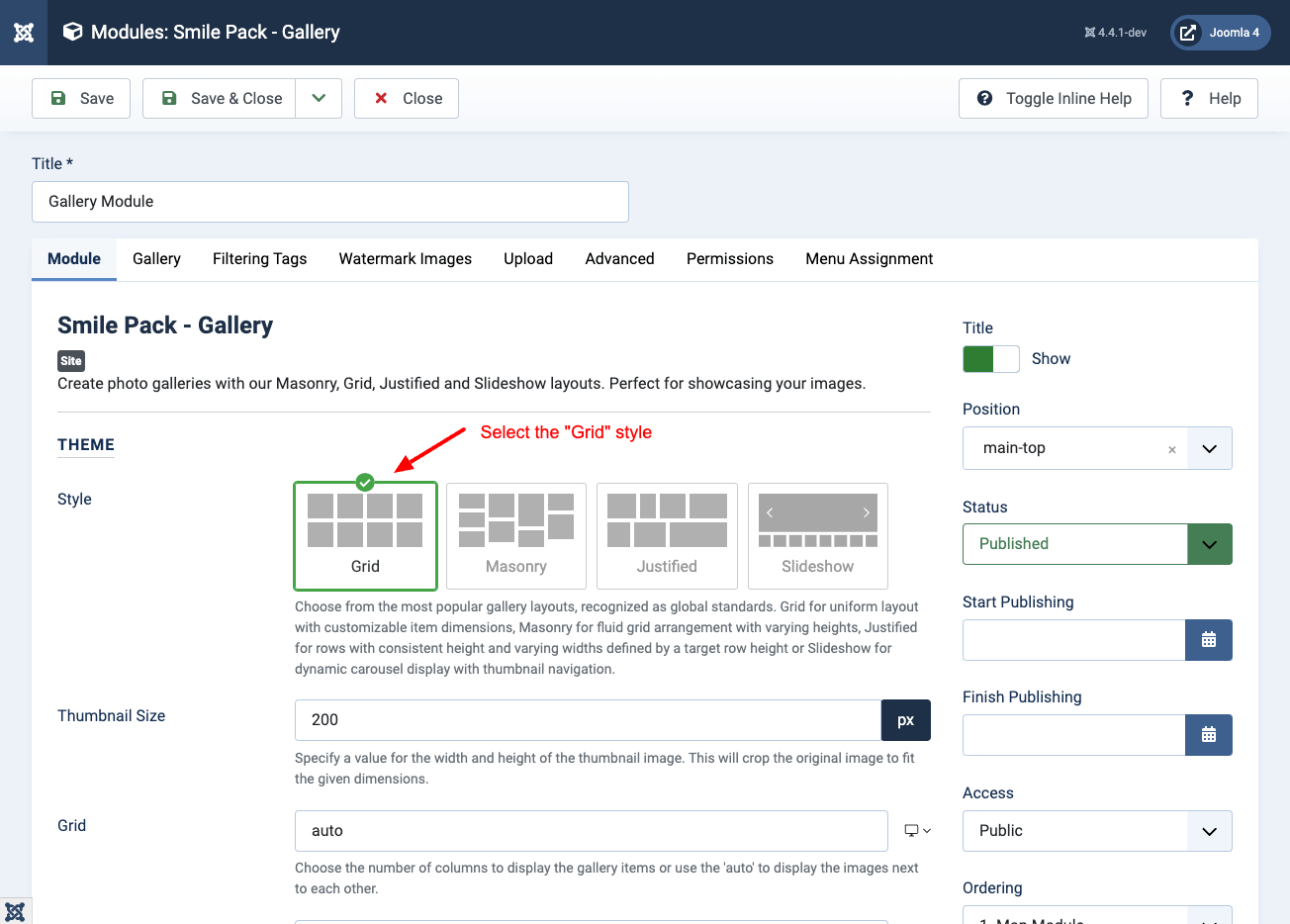Switch to the Module tab
This screenshot has height=924, width=1290.
tap(74, 259)
